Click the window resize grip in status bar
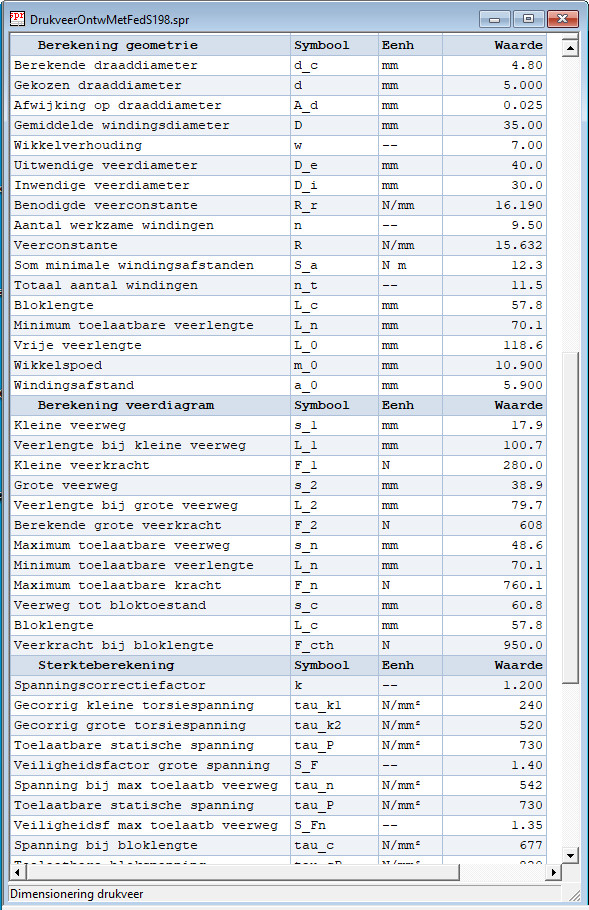The height and width of the screenshot is (910, 589). tap(574, 895)
